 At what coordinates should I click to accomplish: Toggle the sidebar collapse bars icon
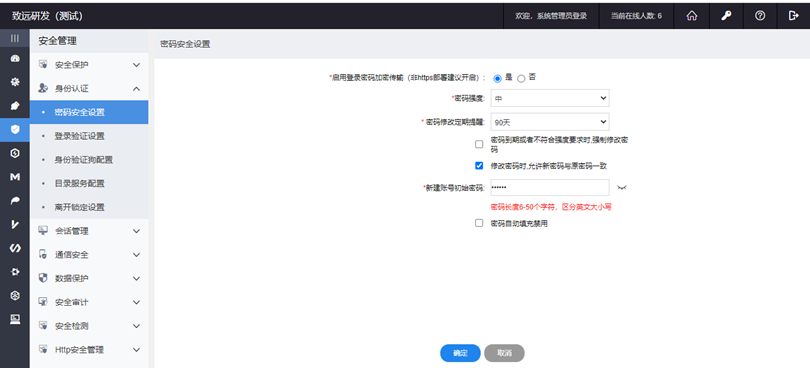click(15, 38)
